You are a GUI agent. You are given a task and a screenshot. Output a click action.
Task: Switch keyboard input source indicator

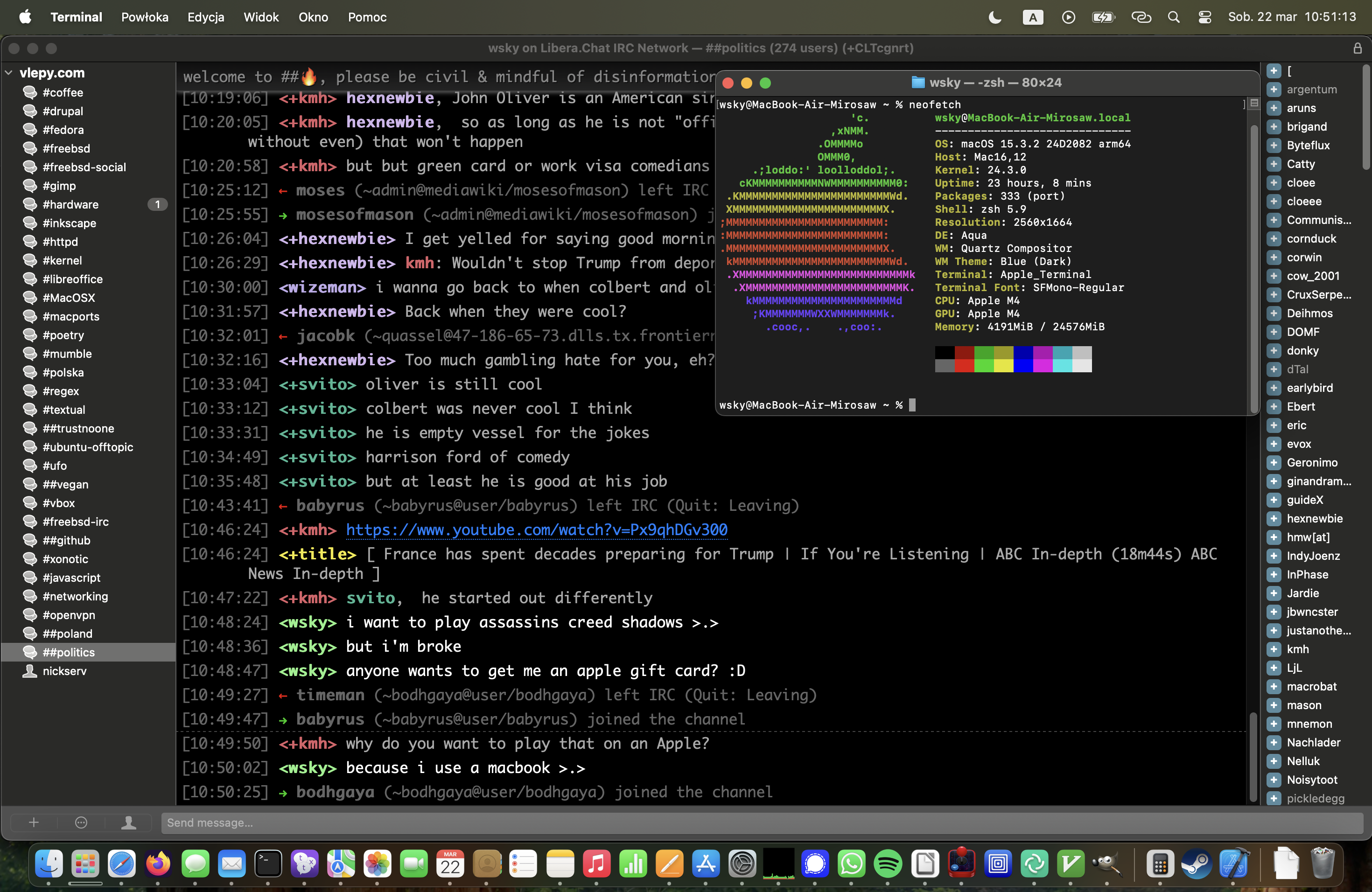1032,17
